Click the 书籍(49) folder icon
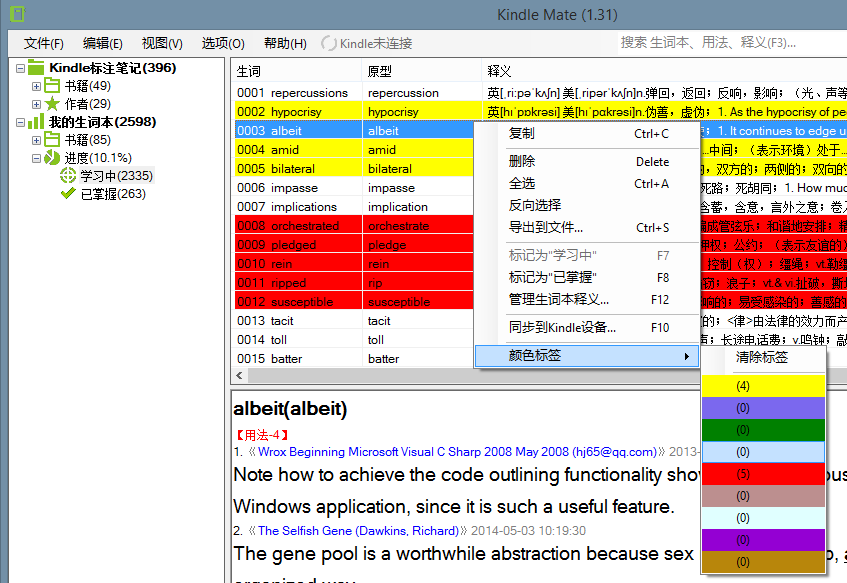Viewport: 847px width, 583px height. (x=52, y=85)
